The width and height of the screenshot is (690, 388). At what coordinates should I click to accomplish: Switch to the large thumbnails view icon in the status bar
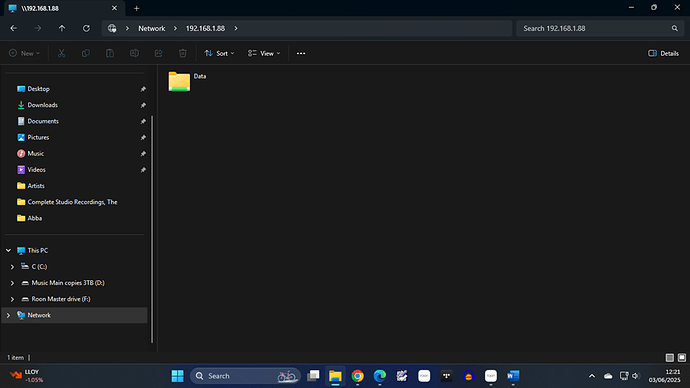682,358
